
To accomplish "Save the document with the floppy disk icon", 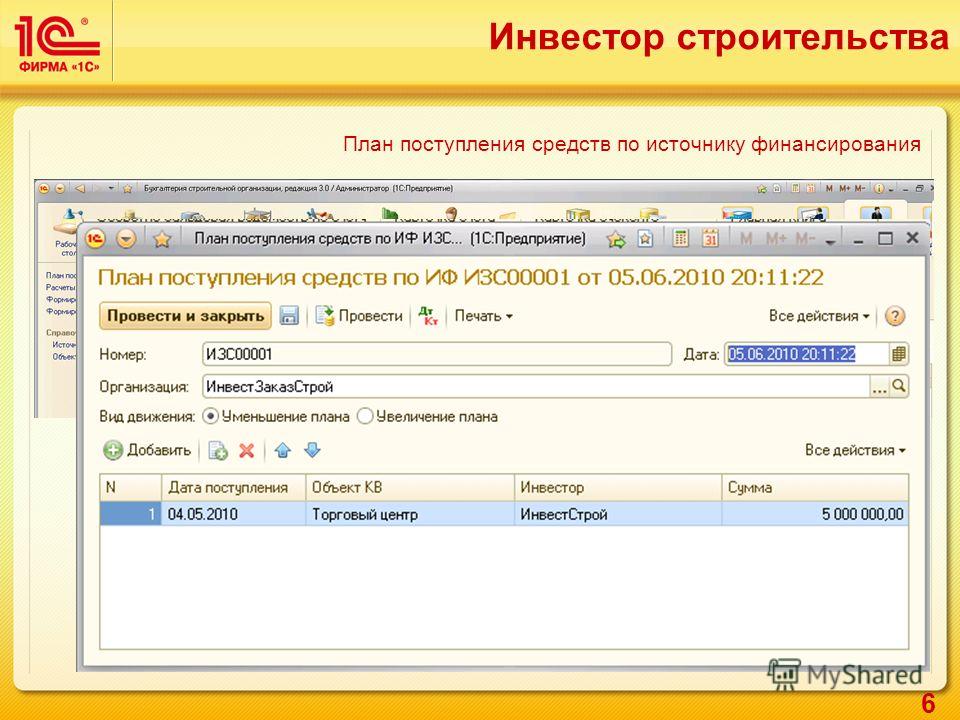I will (x=288, y=316).
